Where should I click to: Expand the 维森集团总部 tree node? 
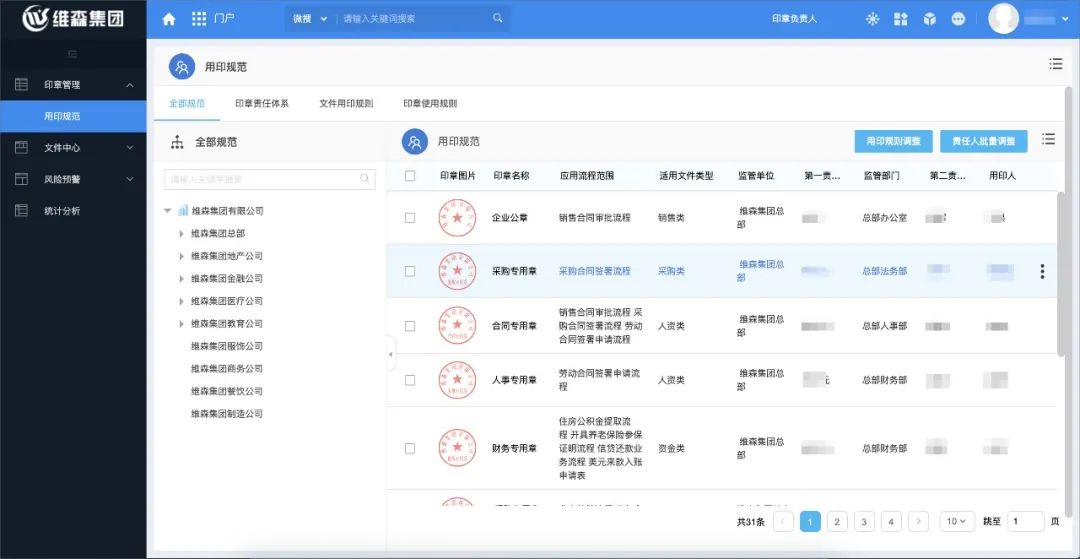pos(181,233)
